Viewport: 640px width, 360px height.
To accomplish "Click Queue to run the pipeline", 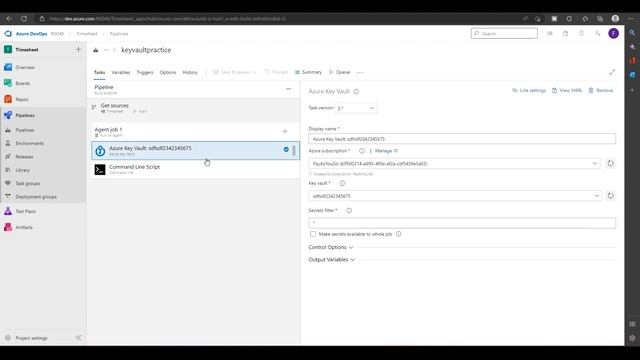I will tap(340, 72).
